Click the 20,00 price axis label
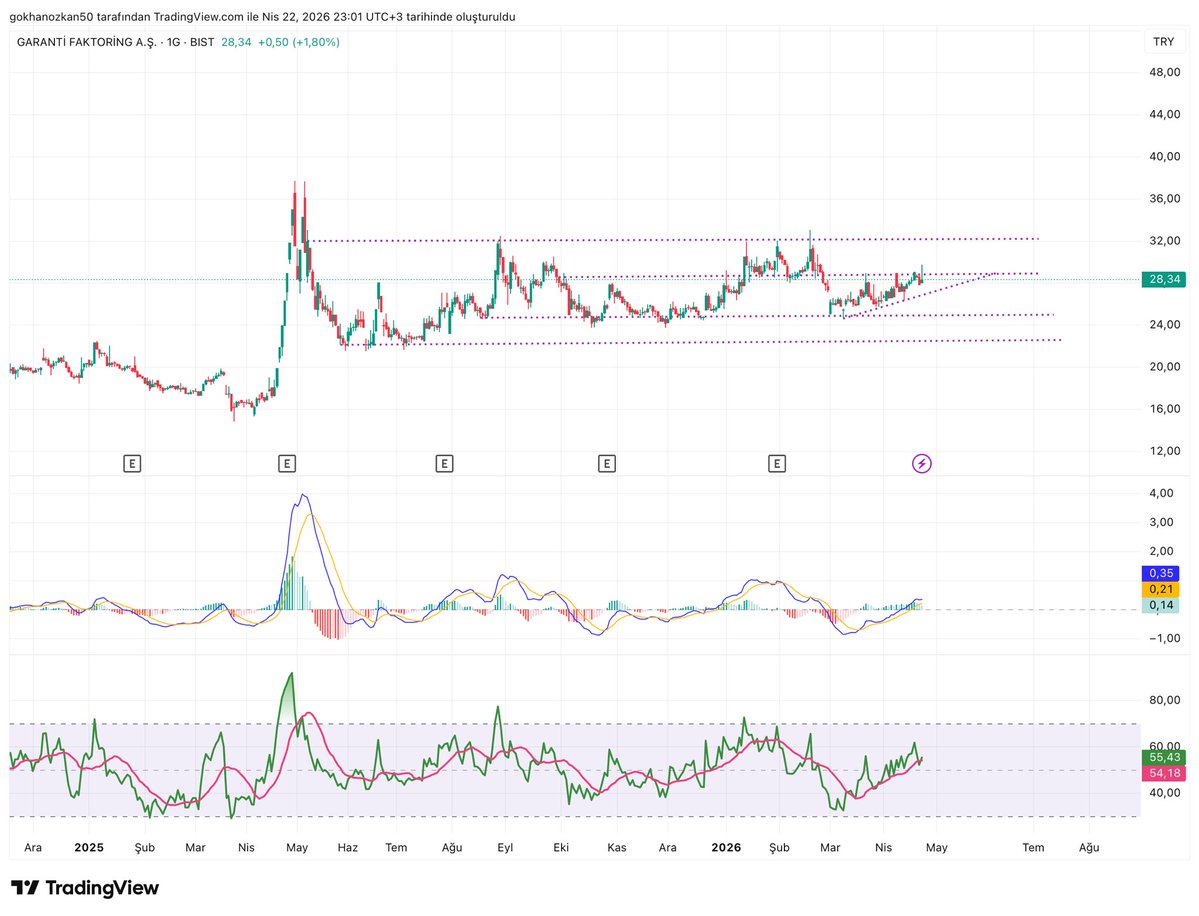Screen dimensions: 1199x916 (x=1165, y=366)
